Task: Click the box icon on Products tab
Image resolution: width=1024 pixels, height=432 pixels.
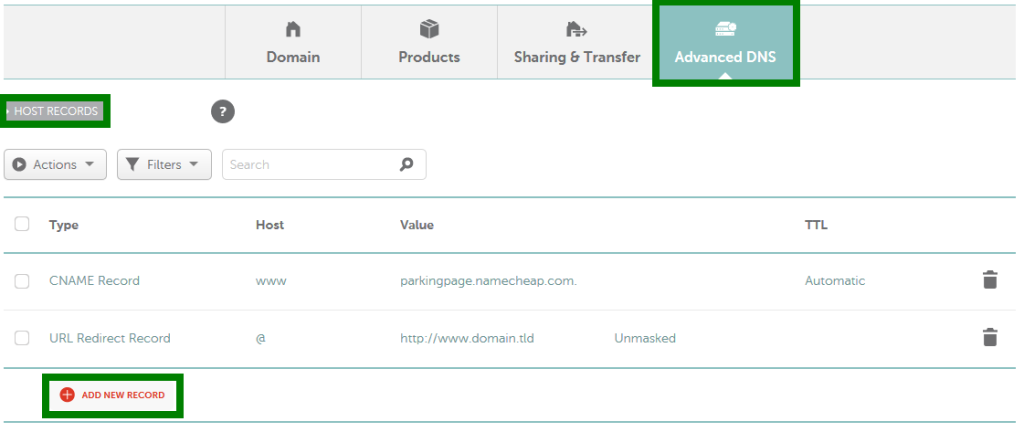Action: (429, 30)
